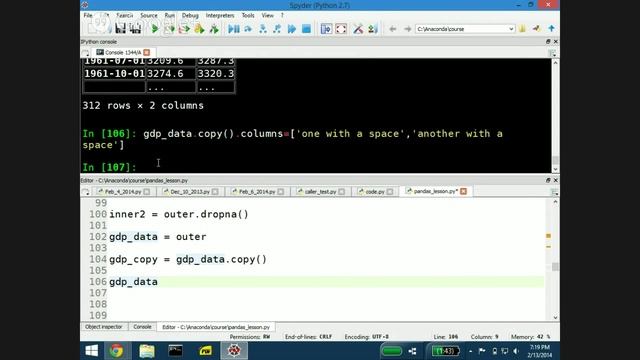Click the In [107] console prompt

coord(109,167)
